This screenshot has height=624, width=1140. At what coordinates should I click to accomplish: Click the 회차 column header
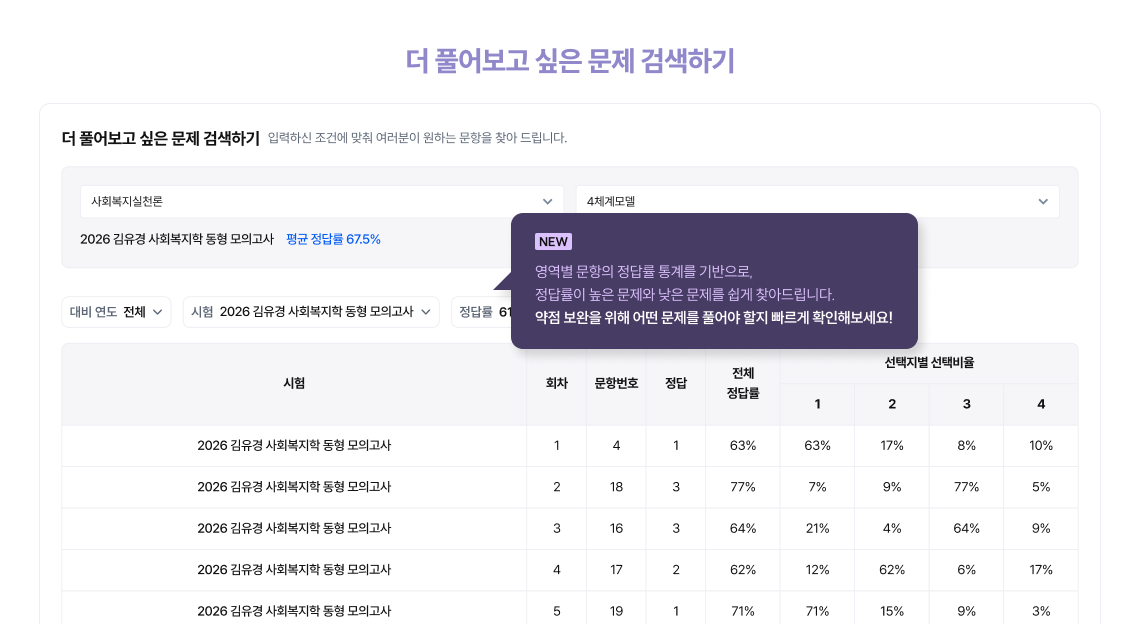point(556,384)
